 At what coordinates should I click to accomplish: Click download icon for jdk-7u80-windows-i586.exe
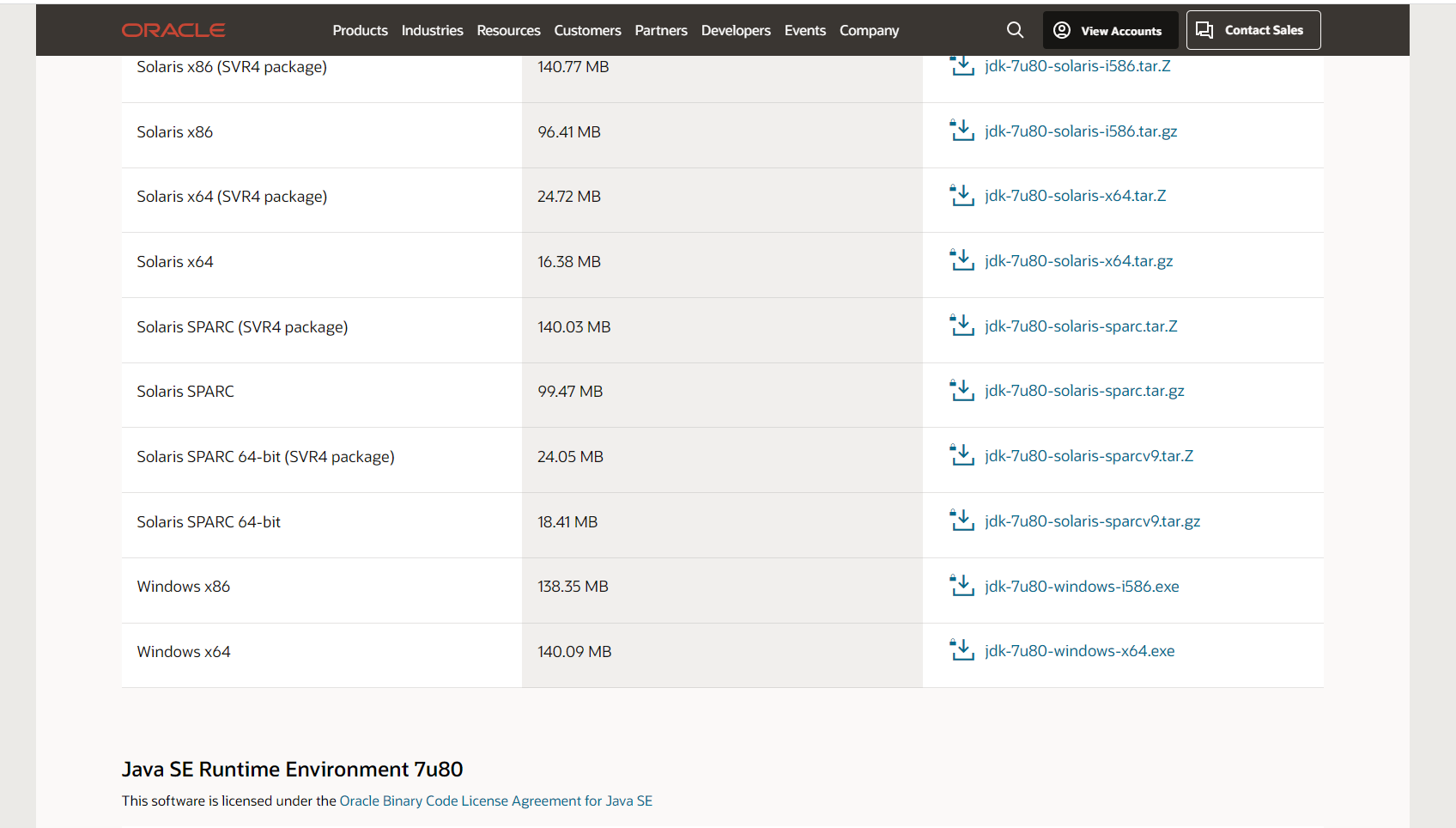962,586
